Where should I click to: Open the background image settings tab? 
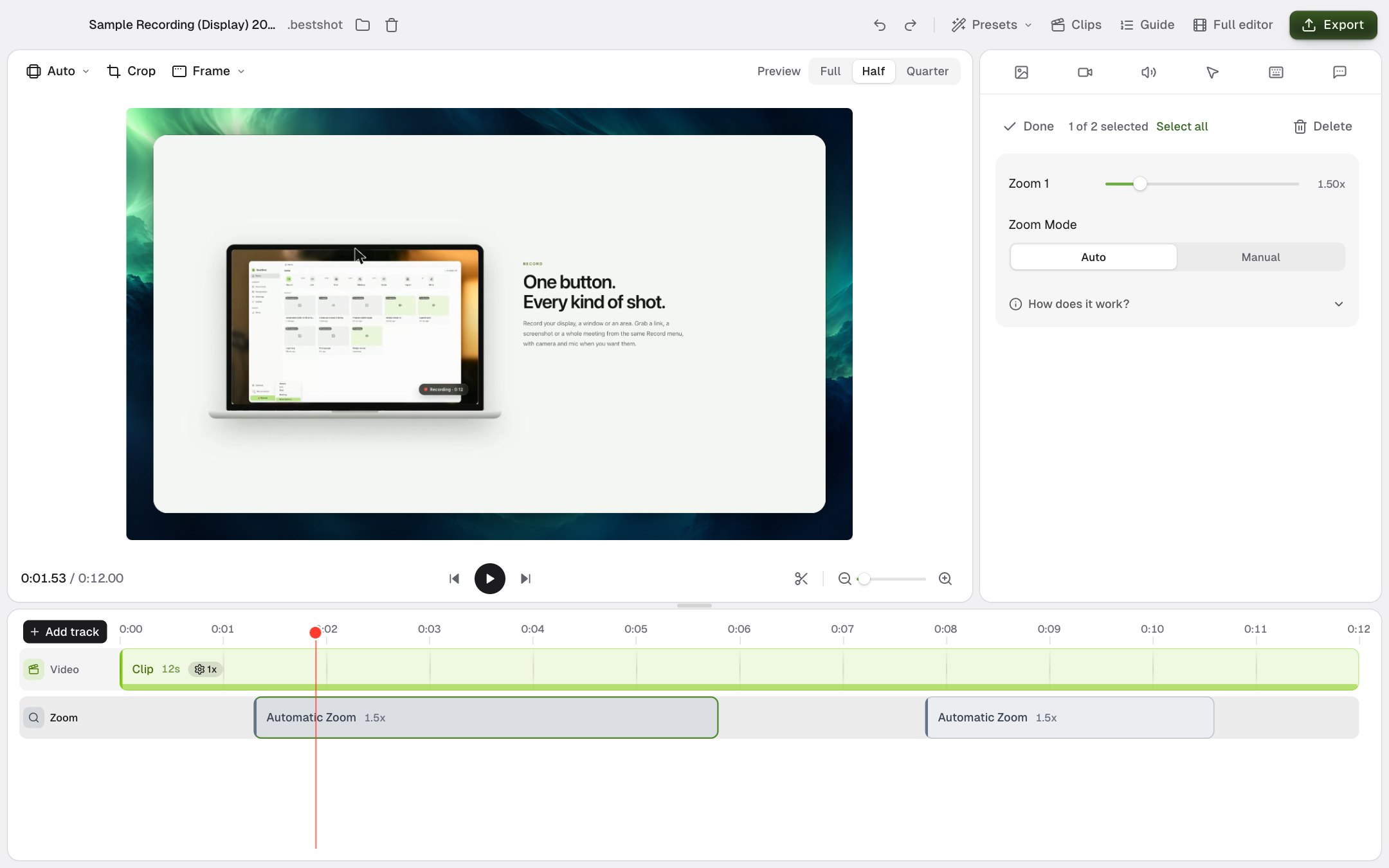point(1022,72)
